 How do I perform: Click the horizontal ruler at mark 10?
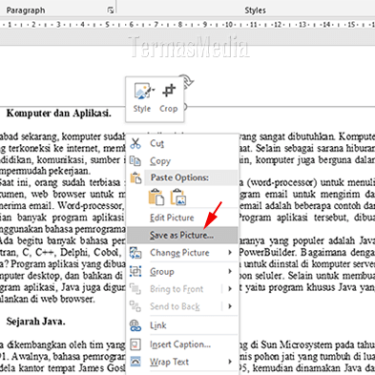tap(229, 25)
